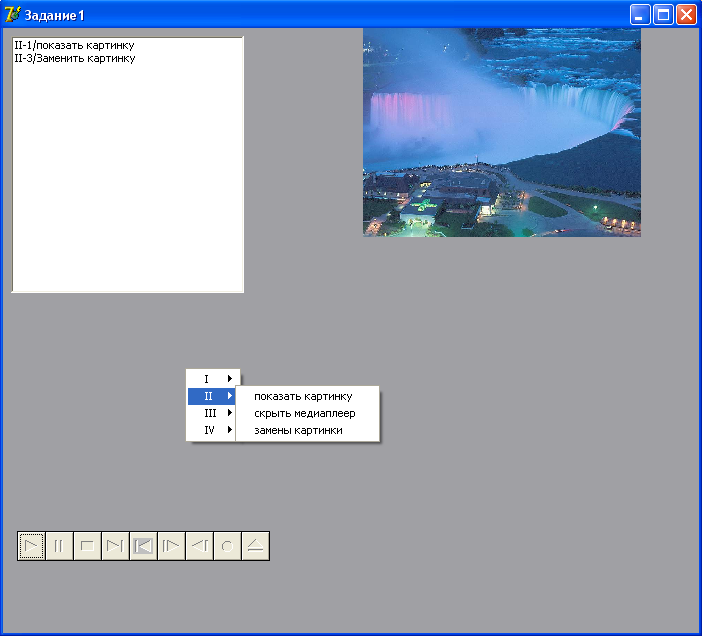
Task: Select list line 'II-3/Заменить картинку'
Action: click(x=75, y=58)
